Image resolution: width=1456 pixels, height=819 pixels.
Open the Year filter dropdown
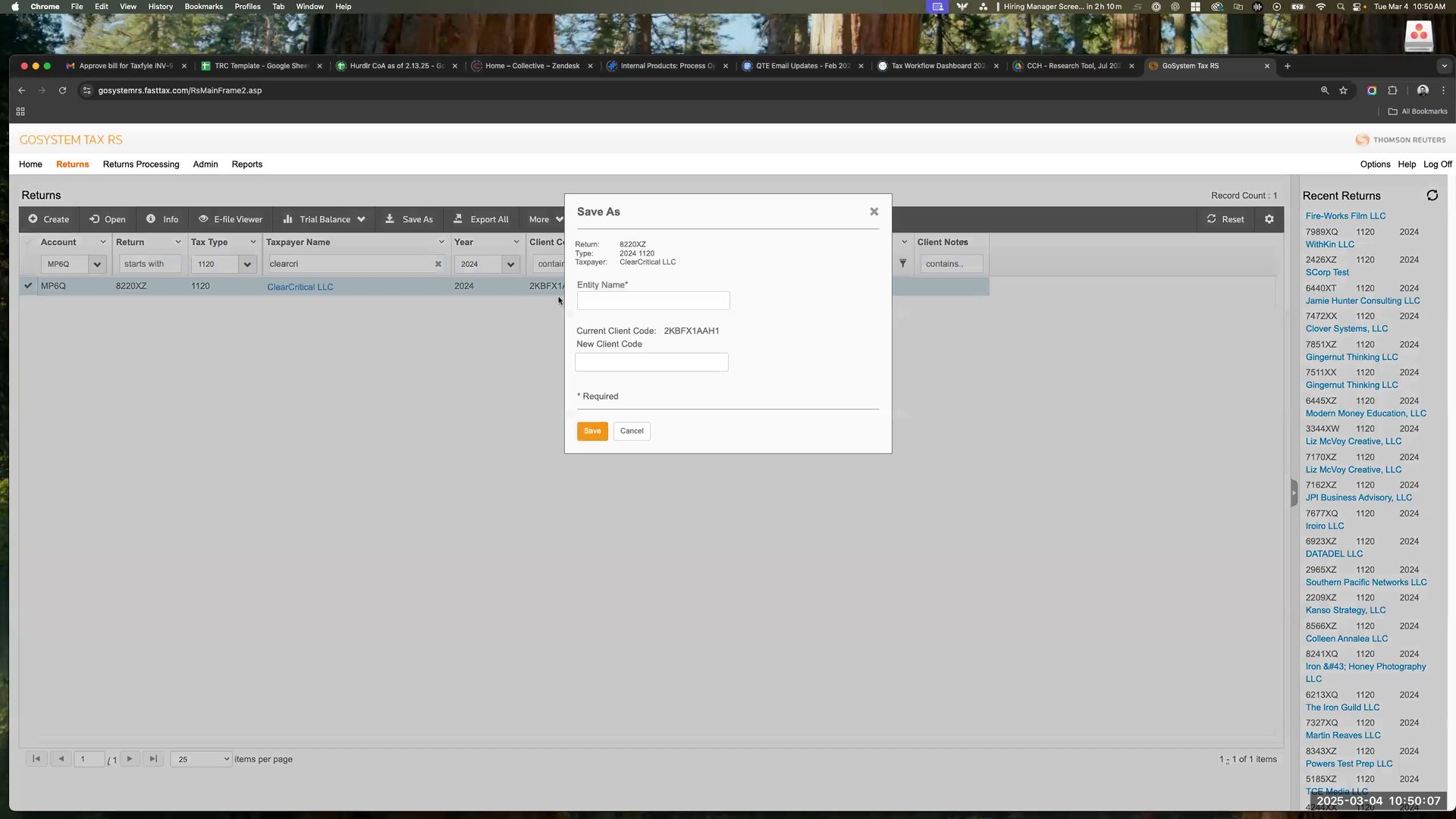[510, 264]
